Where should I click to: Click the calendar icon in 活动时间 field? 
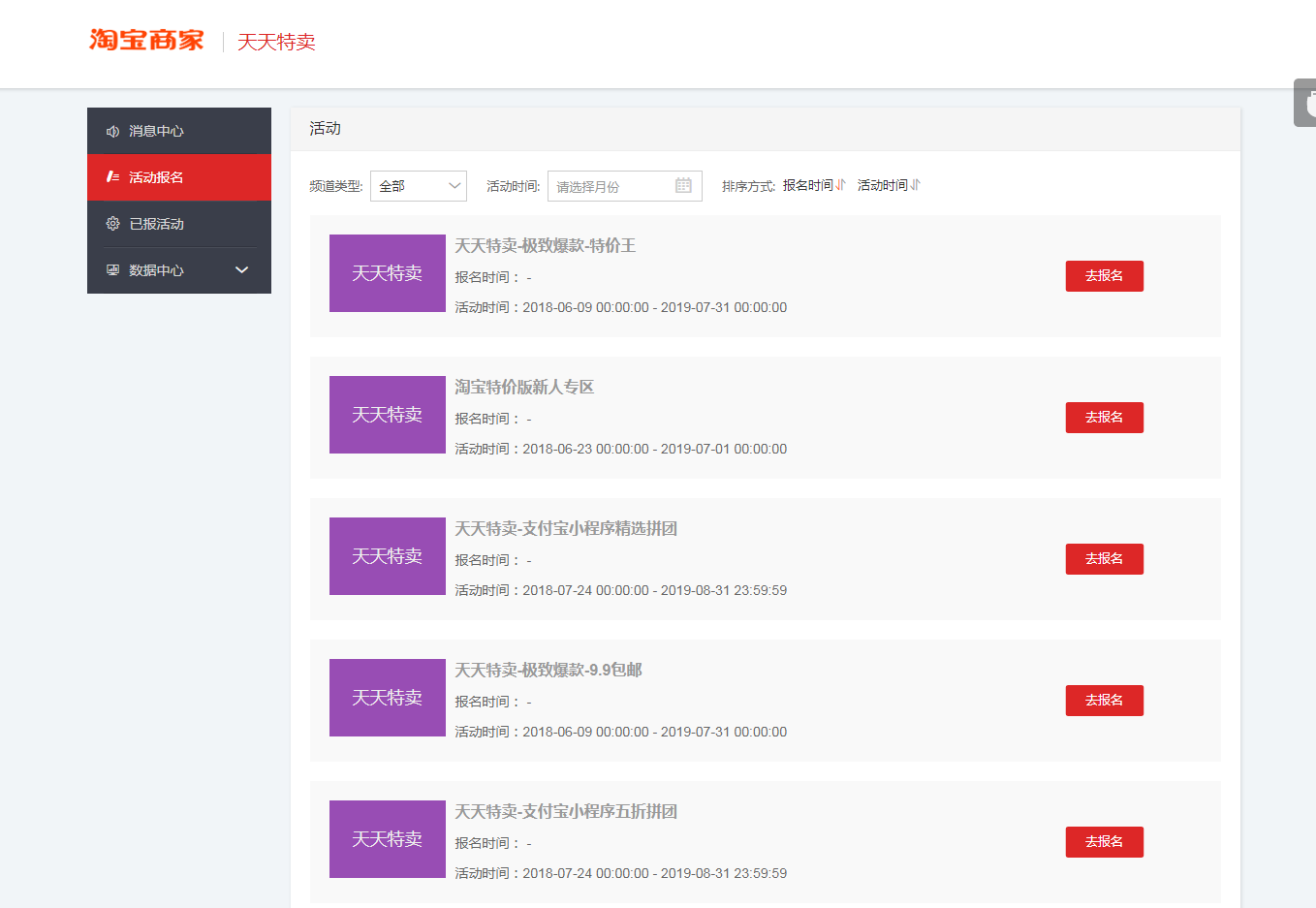pyautogui.click(x=683, y=185)
